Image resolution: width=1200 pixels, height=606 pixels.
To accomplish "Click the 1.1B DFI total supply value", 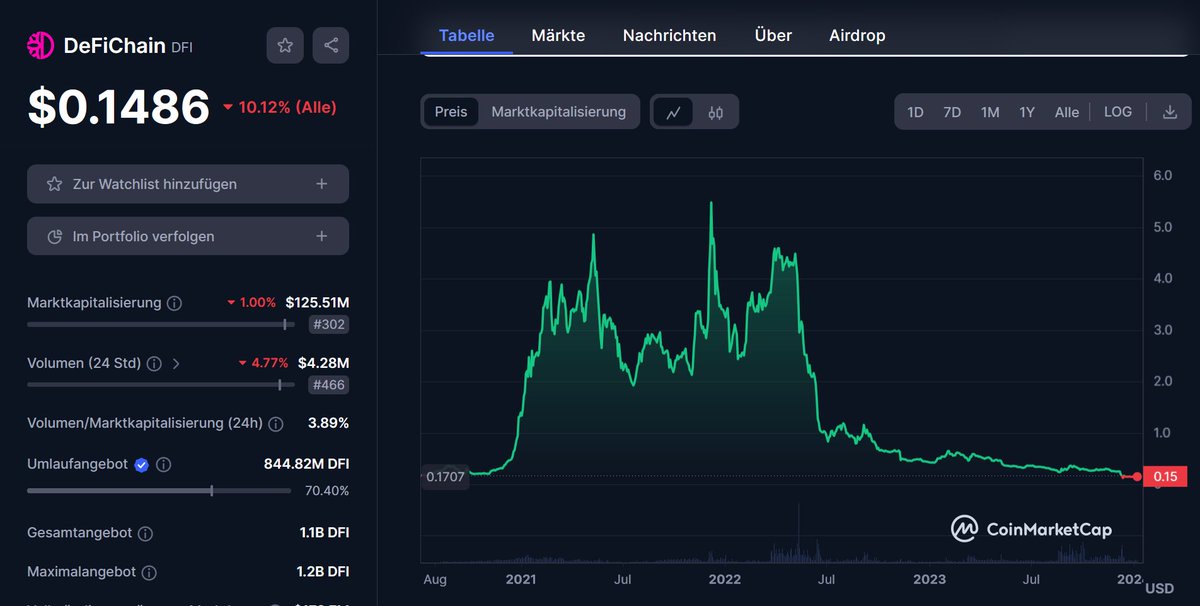I will click(x=324, y=533).
